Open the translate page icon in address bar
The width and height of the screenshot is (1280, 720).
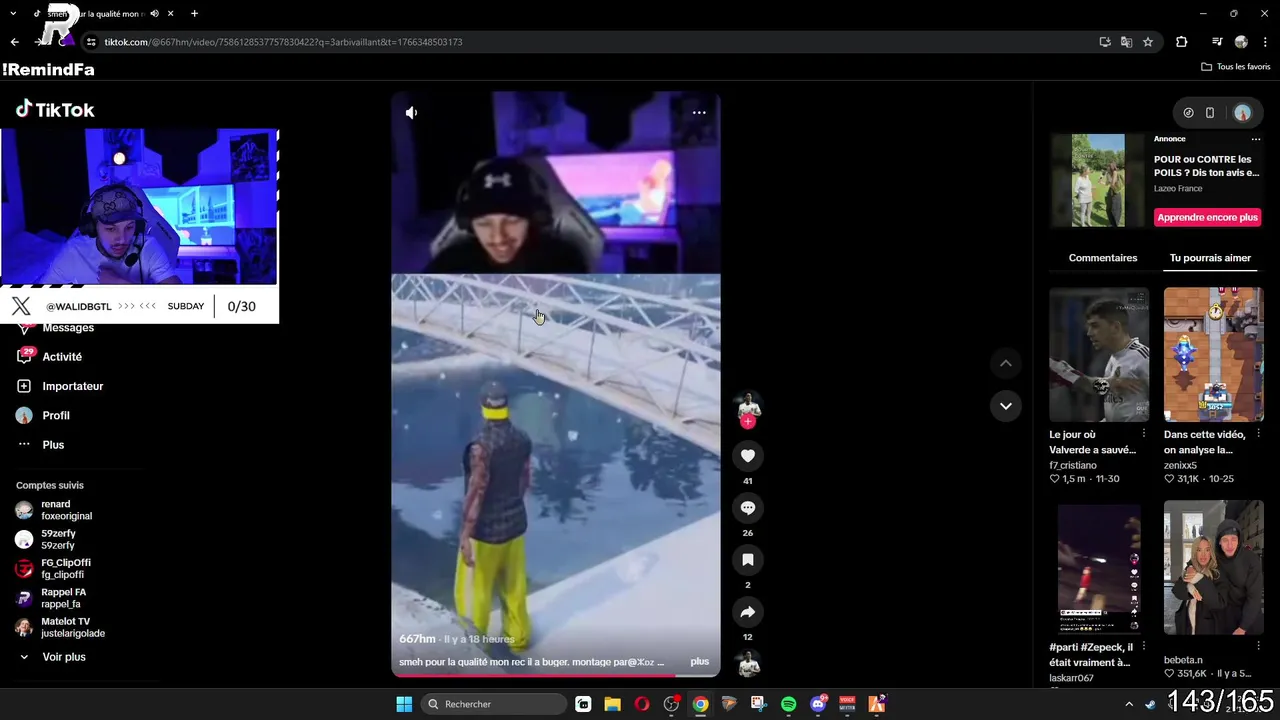tap(1127, 42)
